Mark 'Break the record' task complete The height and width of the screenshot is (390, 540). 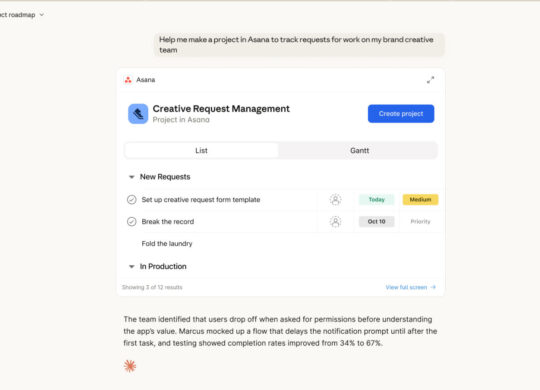point(132,222)
